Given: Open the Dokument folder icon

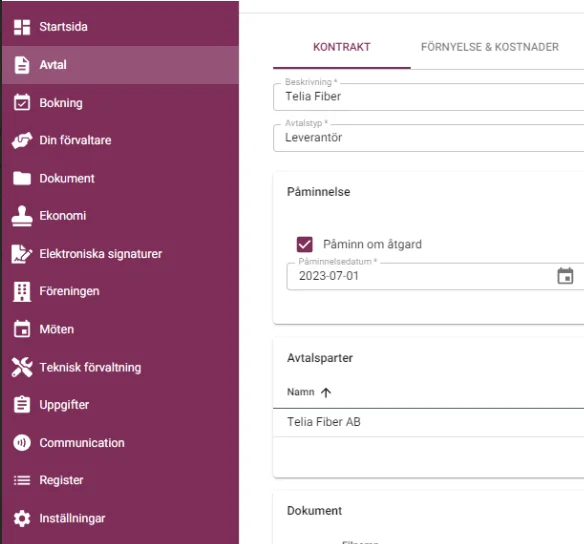Looking at the screenshot, I should pyautogui.click(x=22, y=178).
